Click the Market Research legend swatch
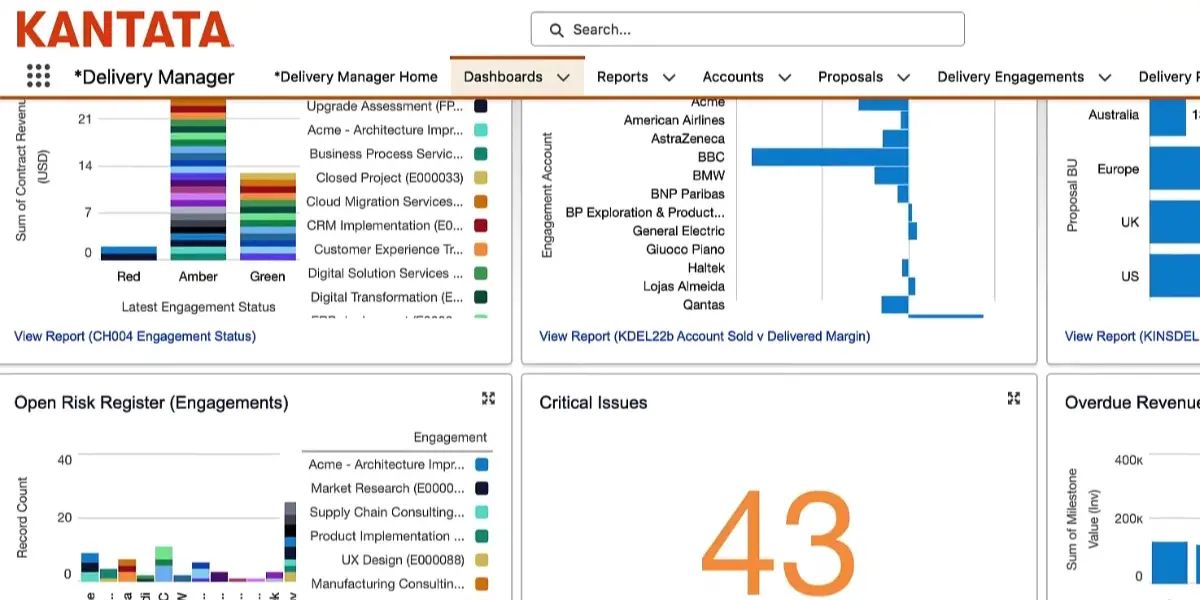Viewport: 1200px width, 600px height. pyautogui.click(x=481, y=489)
